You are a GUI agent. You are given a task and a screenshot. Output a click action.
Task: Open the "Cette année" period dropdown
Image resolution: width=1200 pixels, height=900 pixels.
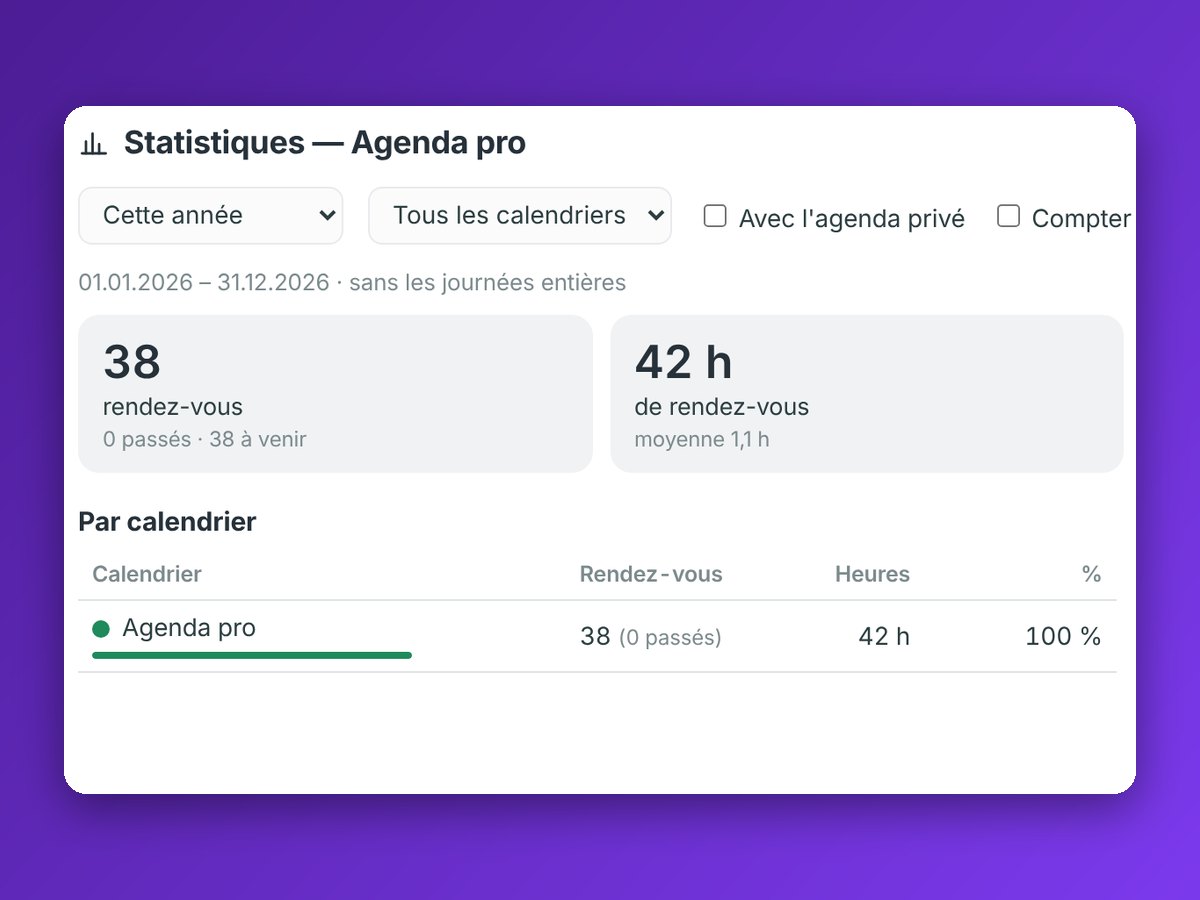click(x=211, y=215)
